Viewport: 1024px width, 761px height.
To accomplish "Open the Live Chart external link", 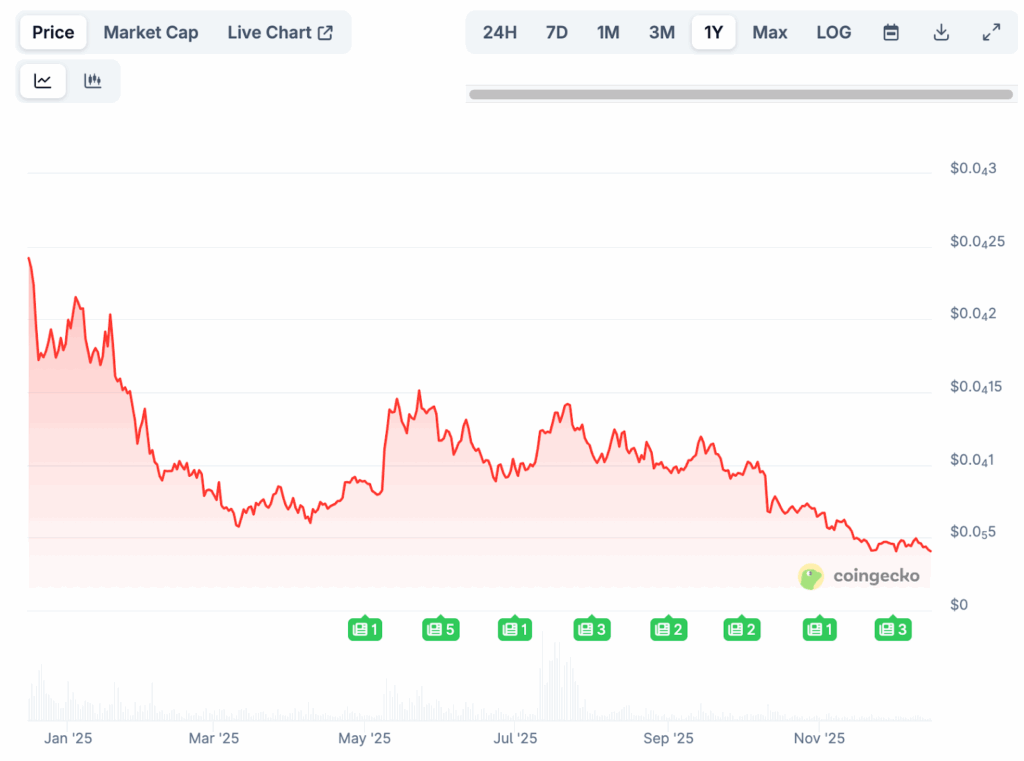I will point(280,32).
